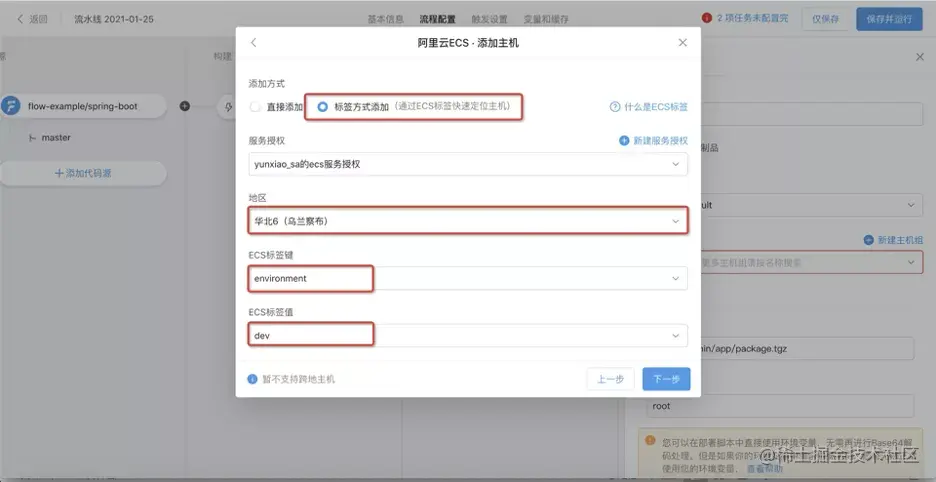Click the back arrow in the dialog header
Image resolution: width=936 pixels, height=482 pixels.
254,42
